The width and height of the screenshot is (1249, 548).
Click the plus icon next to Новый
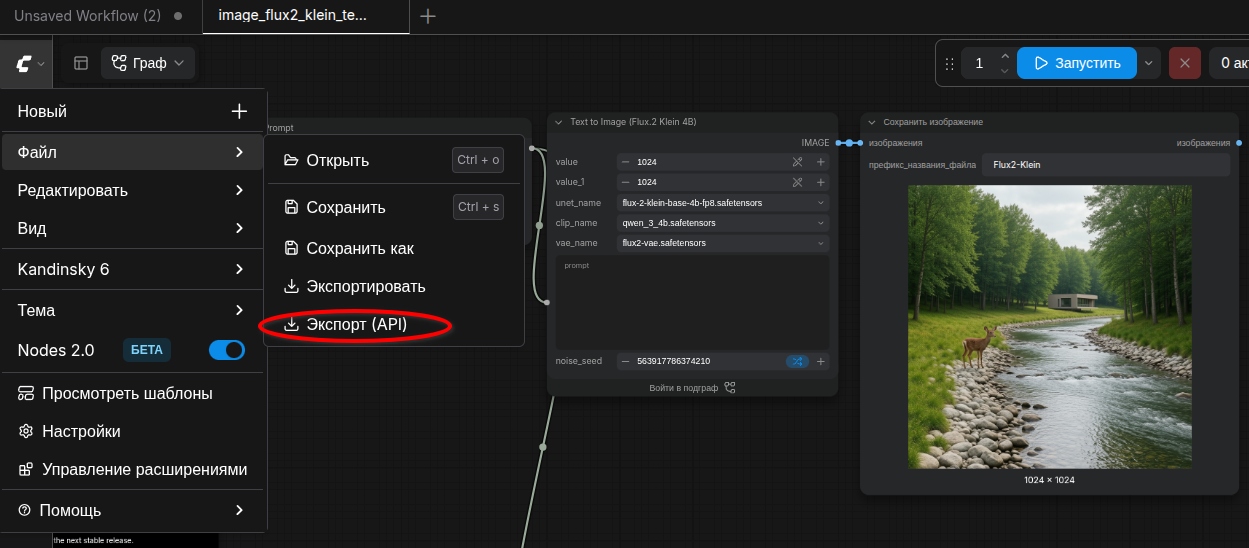tap(239, 111)
